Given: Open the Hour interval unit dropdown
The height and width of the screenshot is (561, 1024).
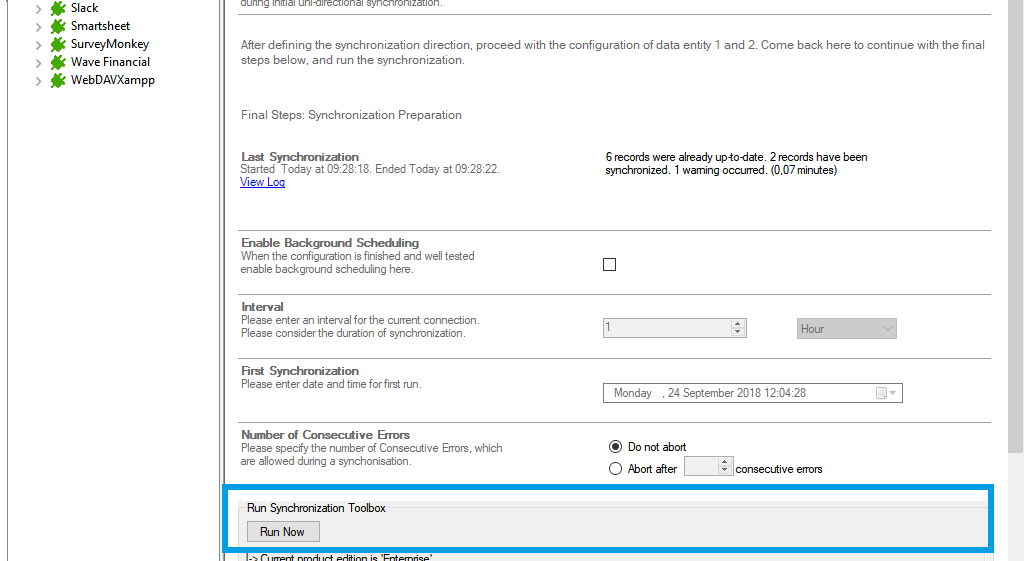Looking at the screenshot, I should coord(847,329).
